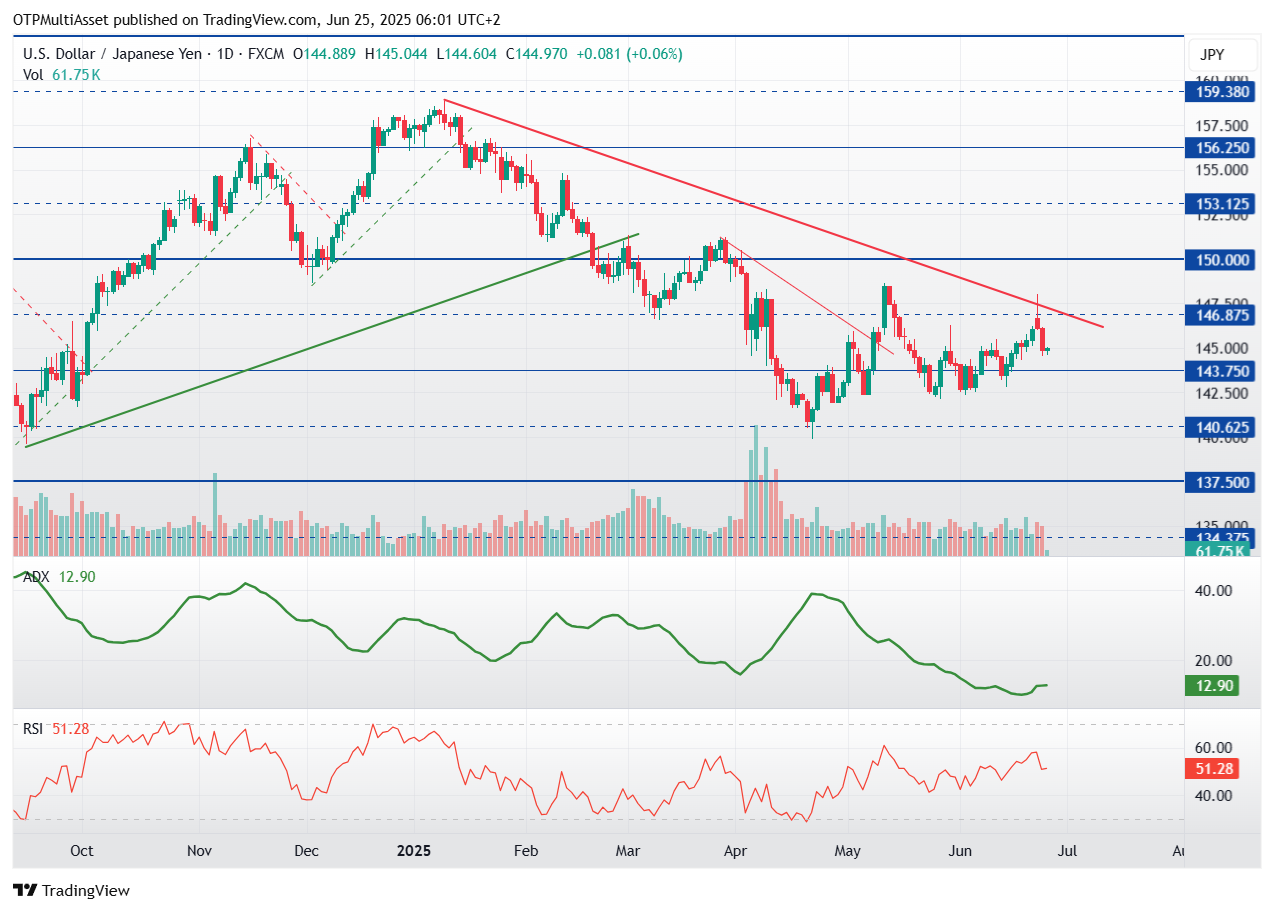
Task: Click the Oct label on the time axis
Action: click(x=81, y=851)
